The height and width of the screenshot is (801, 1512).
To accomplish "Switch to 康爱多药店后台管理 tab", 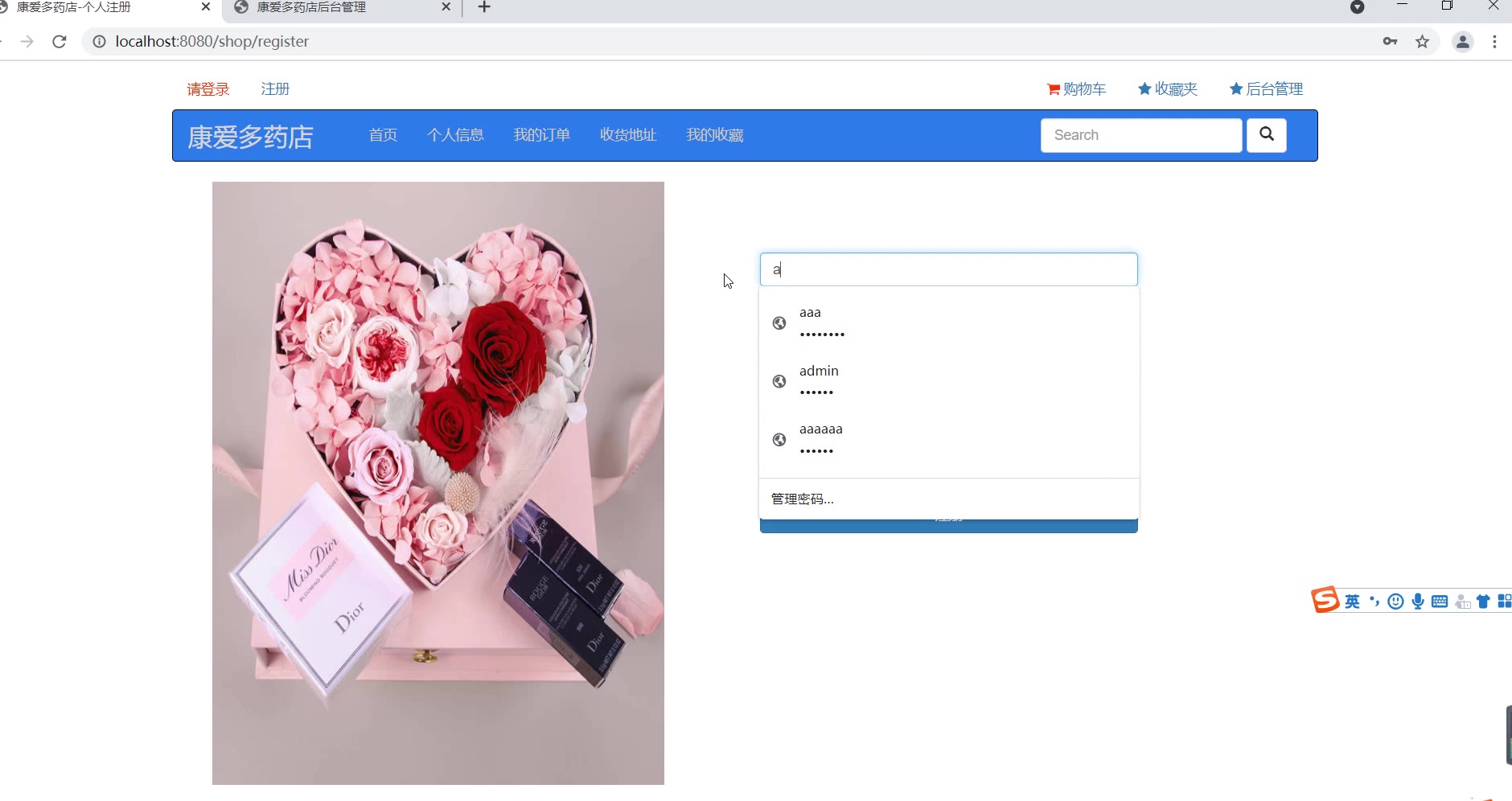I will pos(338,8).
